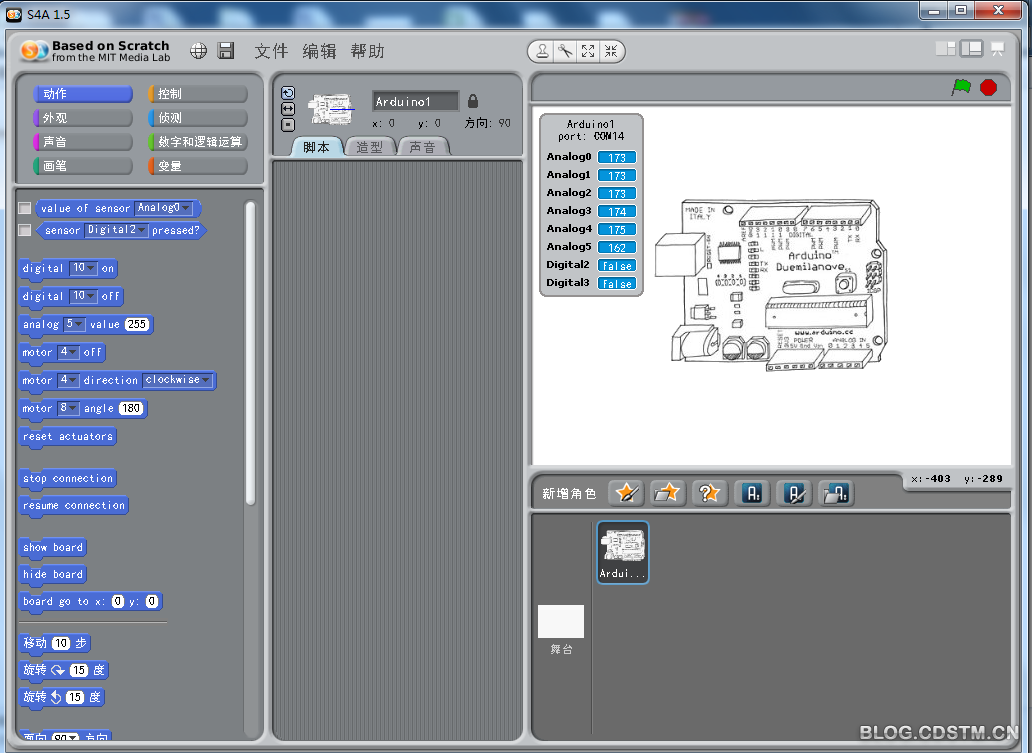
Task: Choose a surprise sprite (question mark star)
Action: click(709, 492)
